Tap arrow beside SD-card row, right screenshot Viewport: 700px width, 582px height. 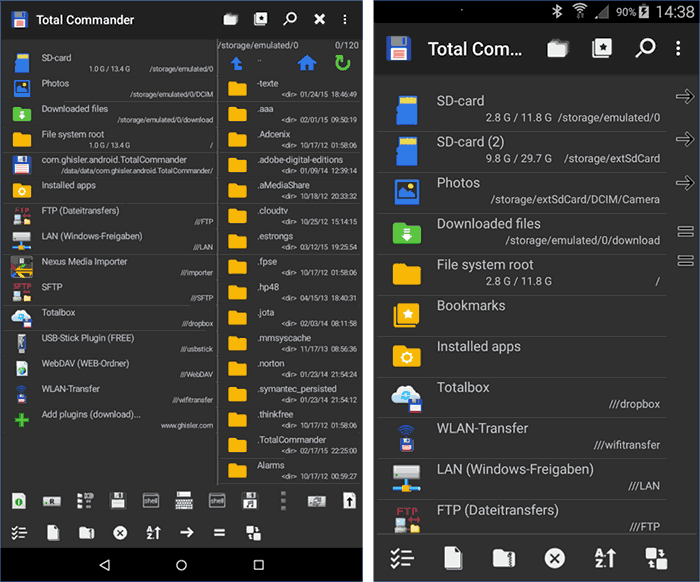[685, 96]
